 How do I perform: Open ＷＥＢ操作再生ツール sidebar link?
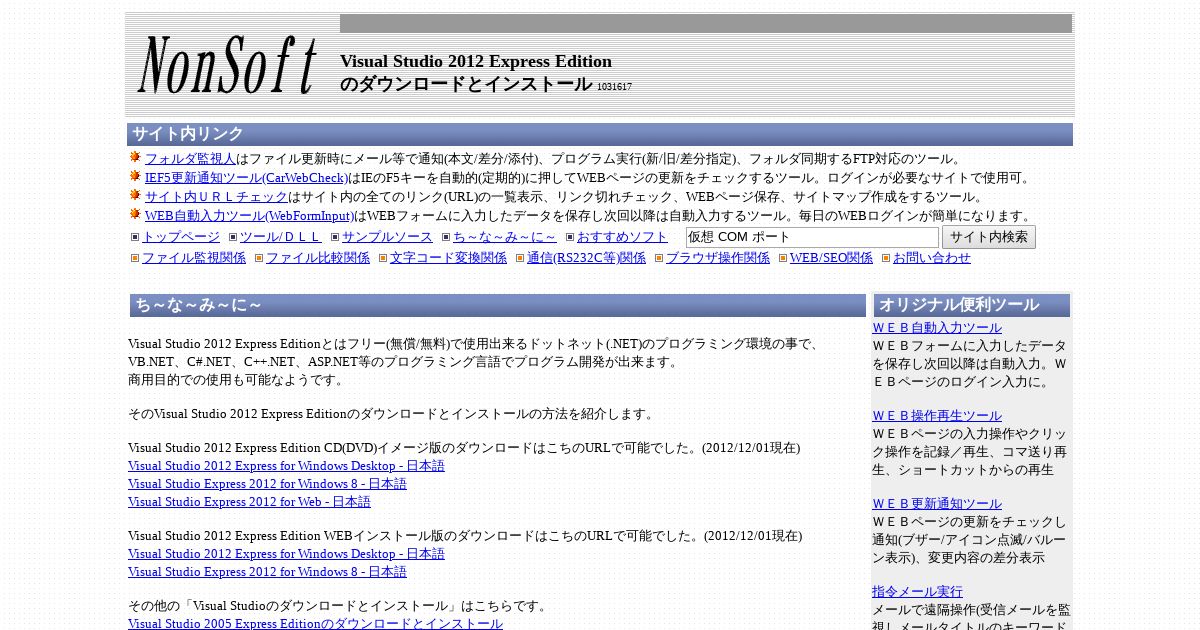pyautogui.click(x=937, y=416)
